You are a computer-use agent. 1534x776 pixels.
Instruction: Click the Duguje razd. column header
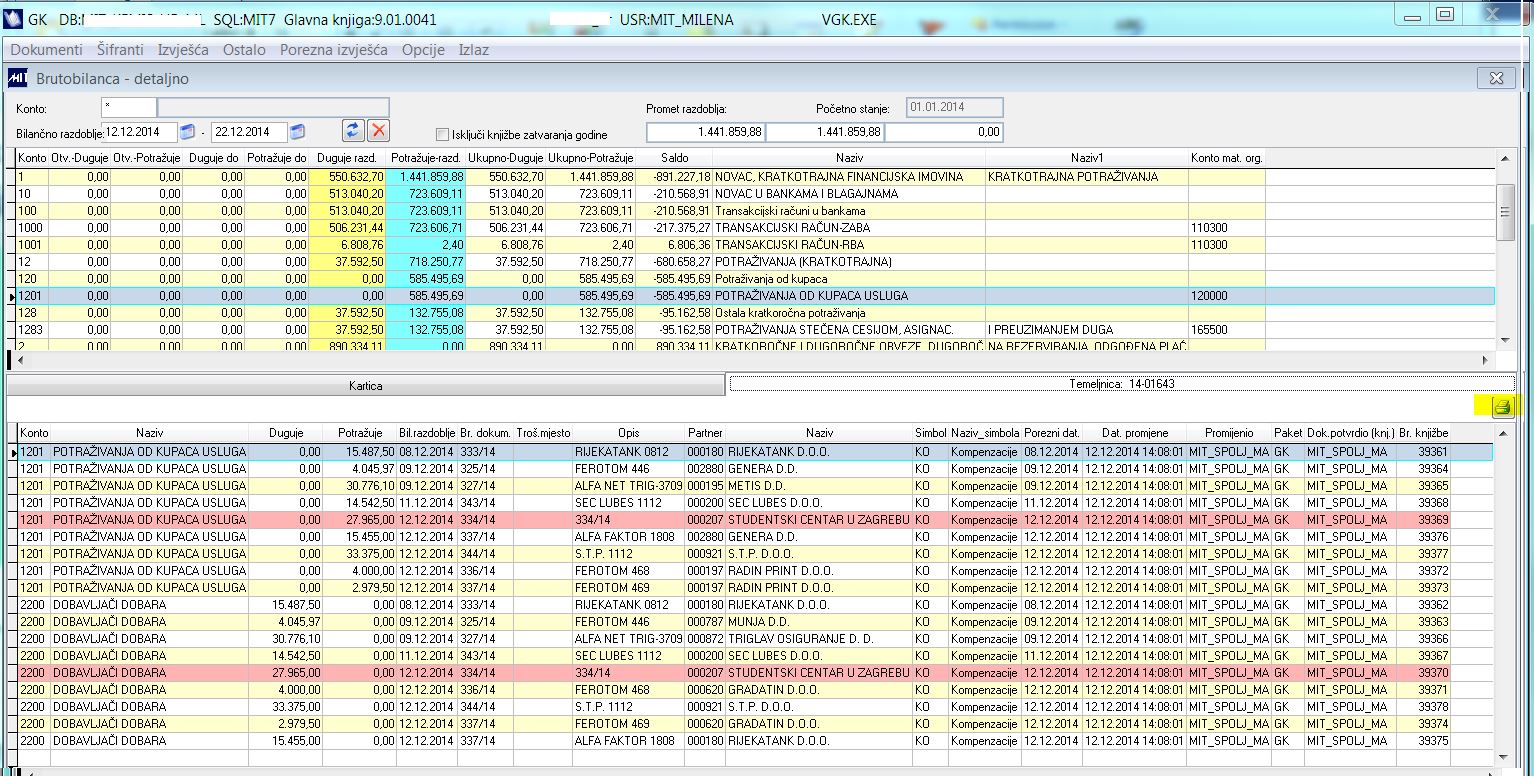click(346, 158)
